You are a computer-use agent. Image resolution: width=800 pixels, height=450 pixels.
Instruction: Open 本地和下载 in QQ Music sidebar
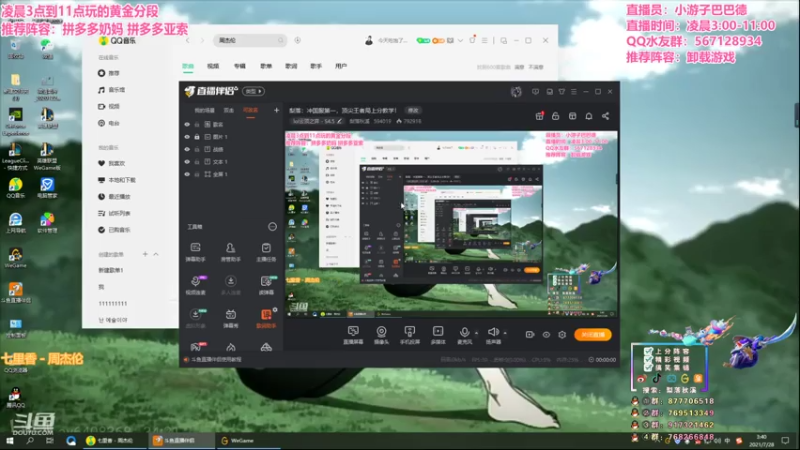(x=116, y=180)
